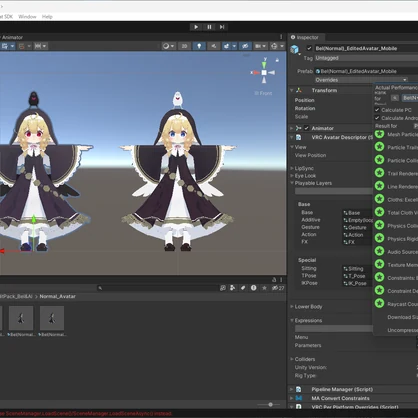
Task: Open the Normal_Avatar breadcrumb folder
Action: [x=57, y=296]
